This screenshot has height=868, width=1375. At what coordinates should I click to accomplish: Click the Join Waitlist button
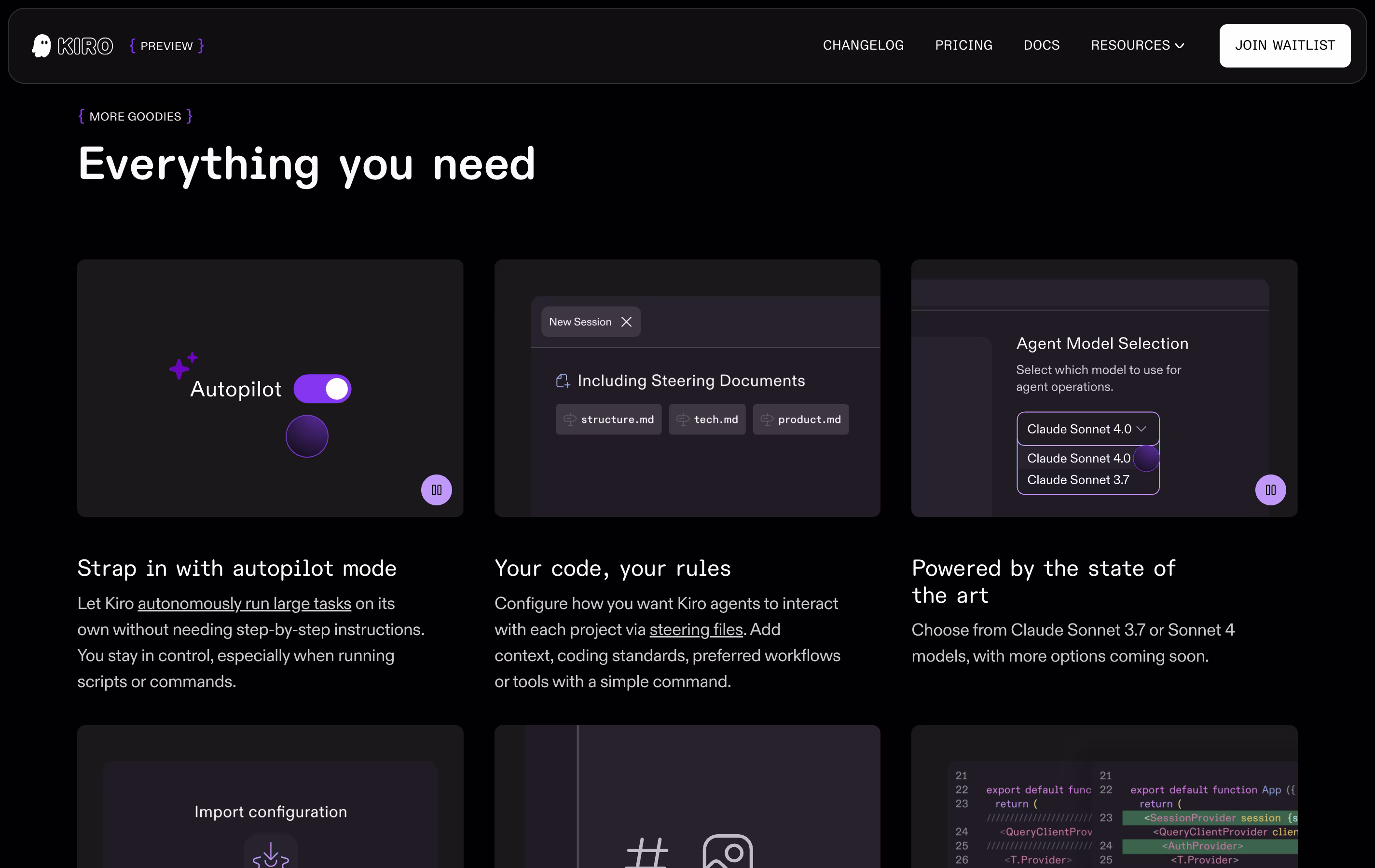1284,46
